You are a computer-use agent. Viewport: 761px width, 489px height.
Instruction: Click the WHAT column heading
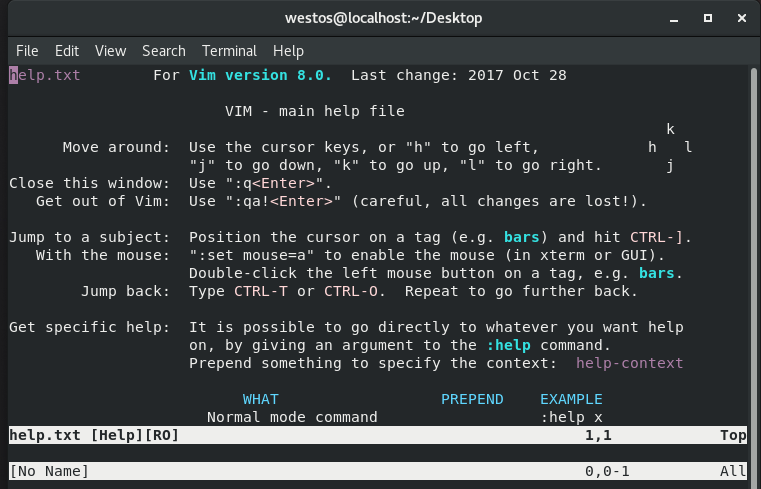pos(261,399)
